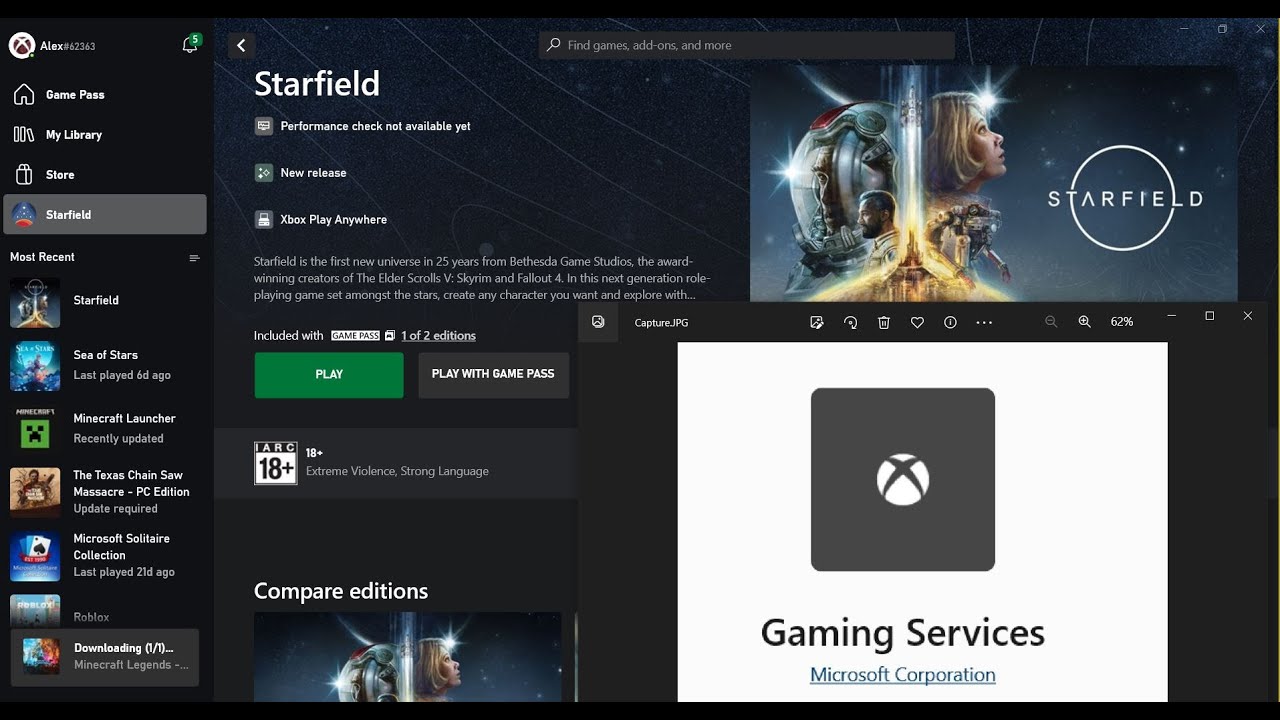Click the green PLAY button
Screen dimensions: 1280x720
[329, 375]
